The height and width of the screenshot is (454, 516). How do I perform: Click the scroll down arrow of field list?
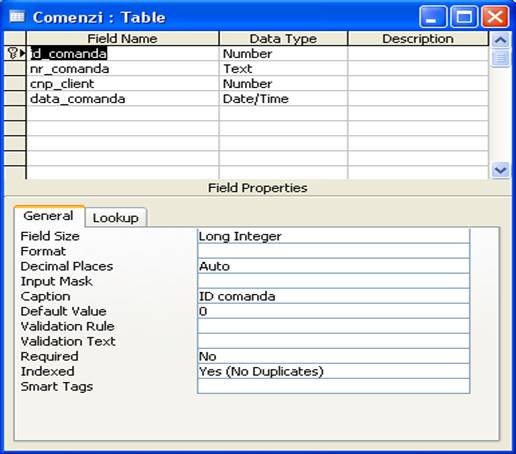501,171
